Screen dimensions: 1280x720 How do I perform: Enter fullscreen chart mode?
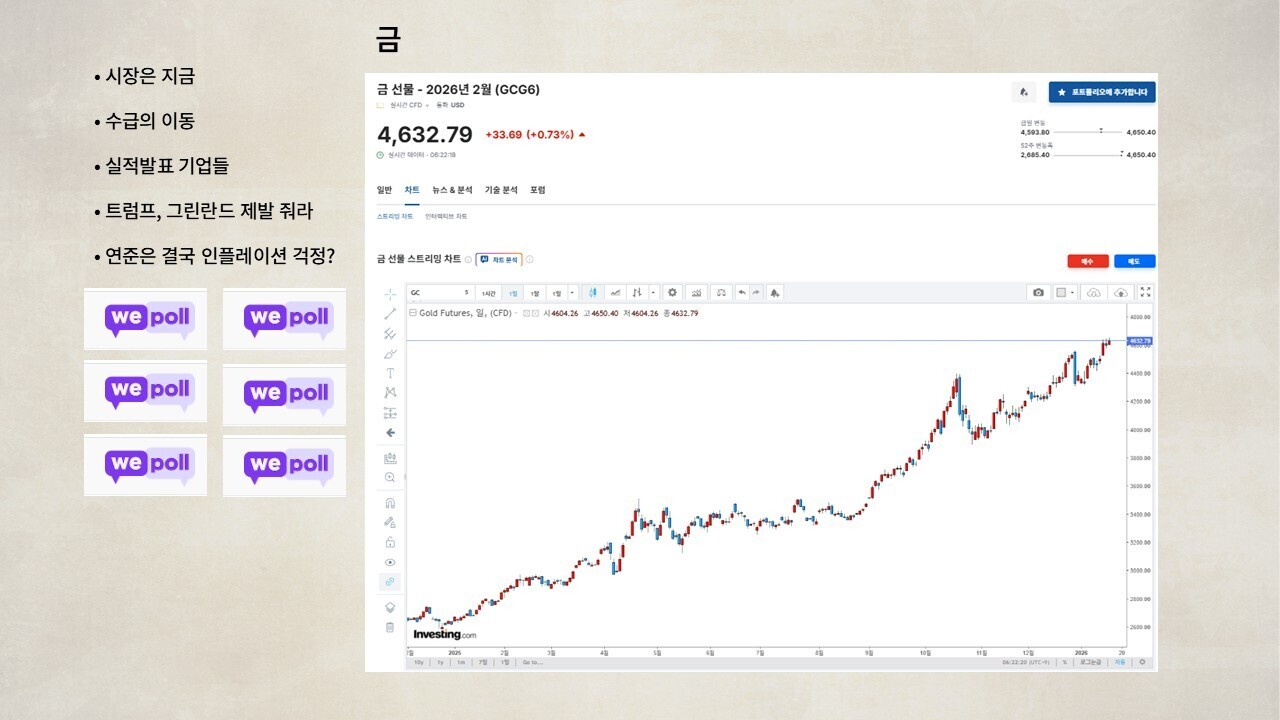point(1146,293)
